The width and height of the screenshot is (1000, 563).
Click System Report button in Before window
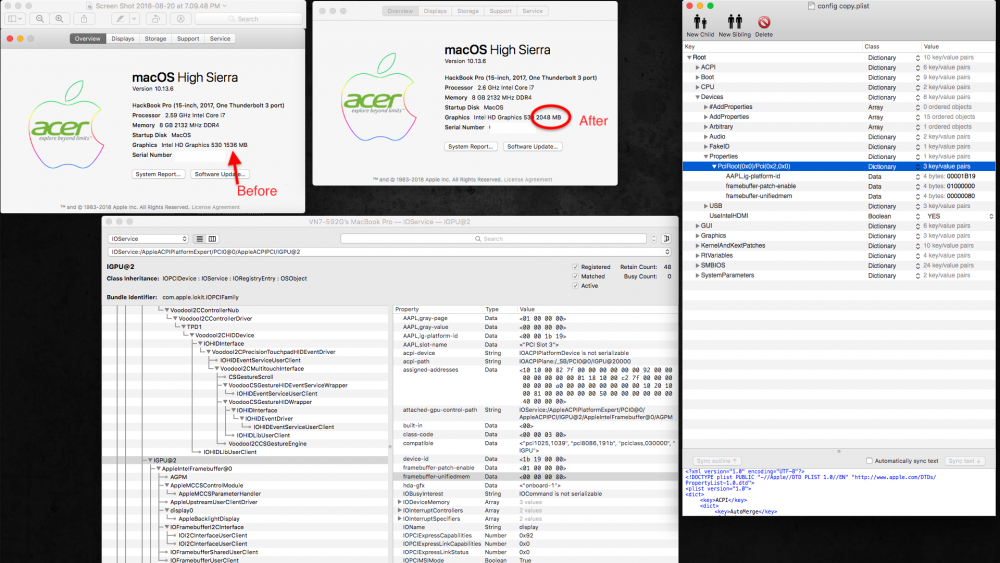[158, 174]
